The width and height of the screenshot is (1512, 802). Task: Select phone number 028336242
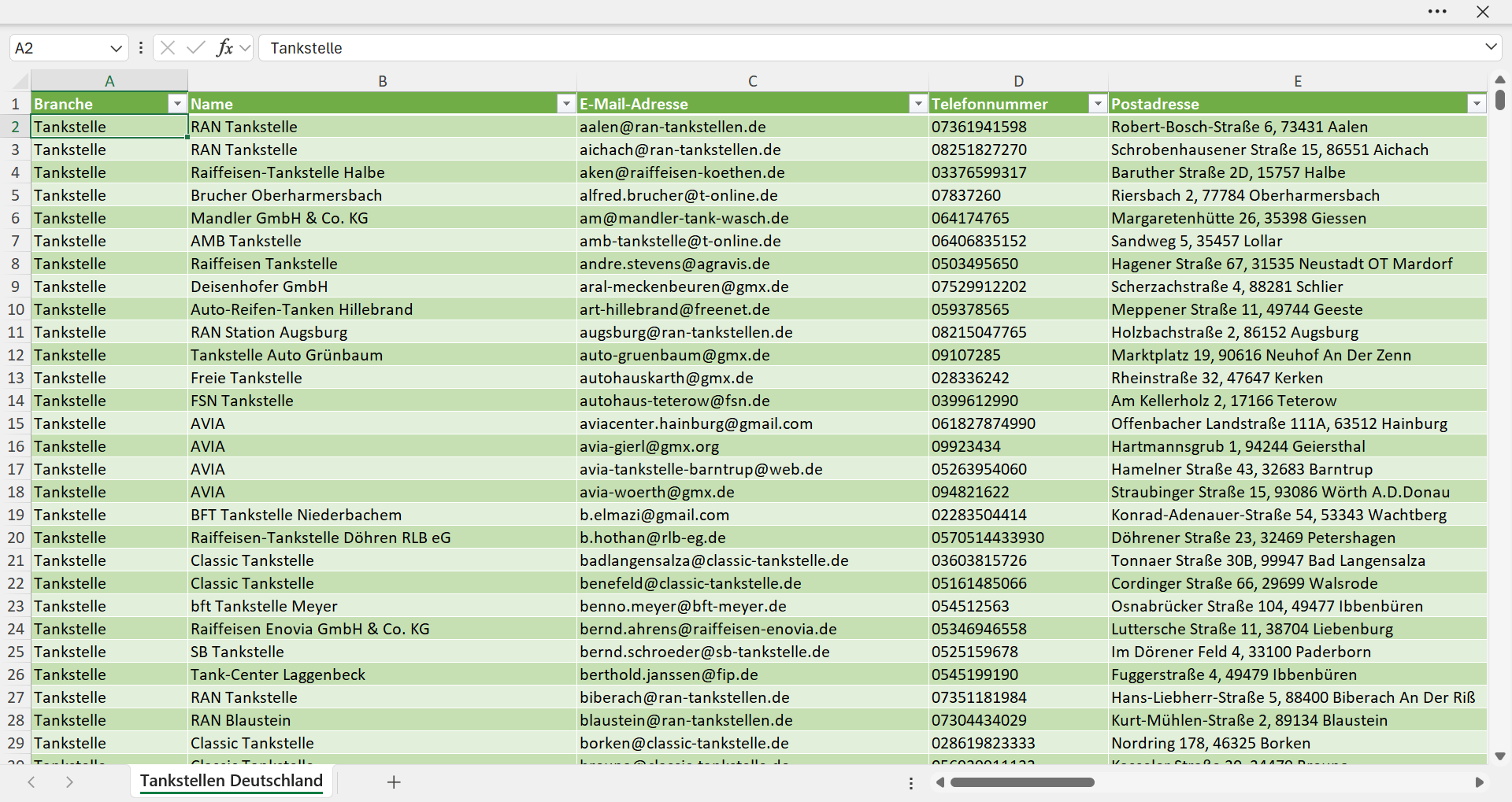1018,378
